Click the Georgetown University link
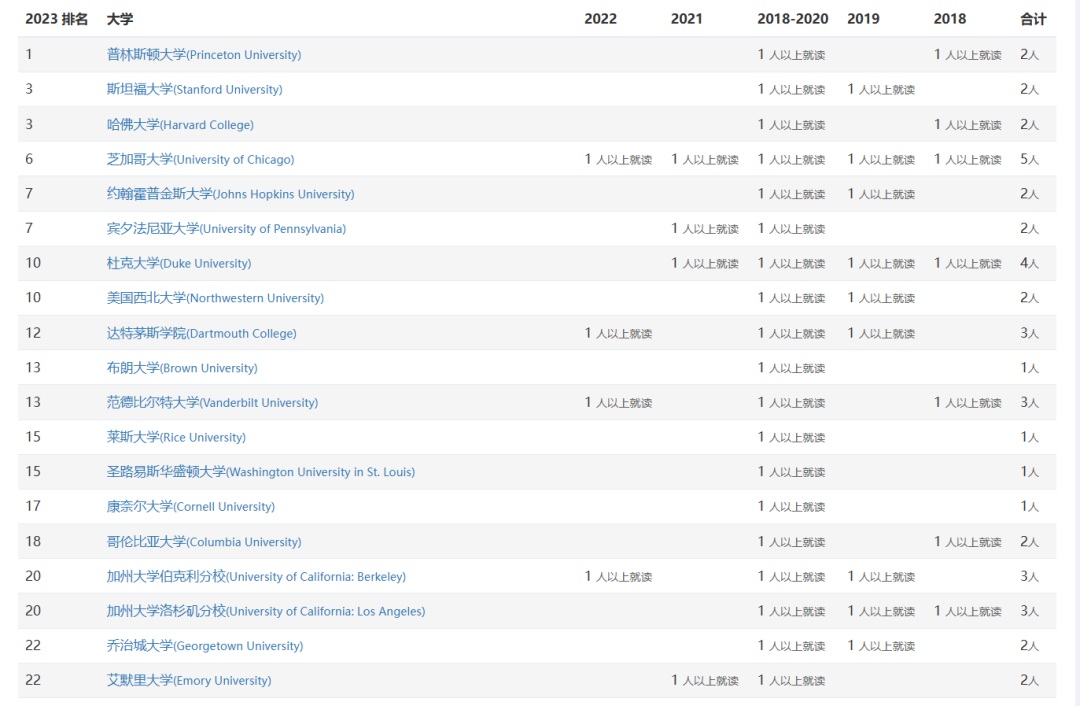 tap(205, 646)
